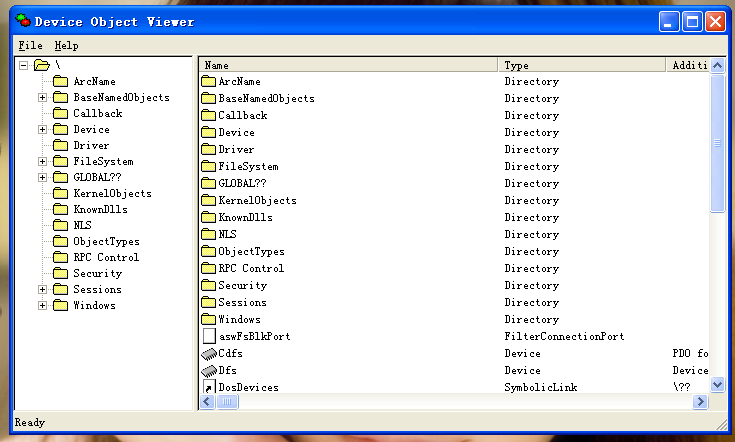This screenshot has width=735, height=442.
Task: Collapse the root backslash tree node
Action: coord(23,65)
